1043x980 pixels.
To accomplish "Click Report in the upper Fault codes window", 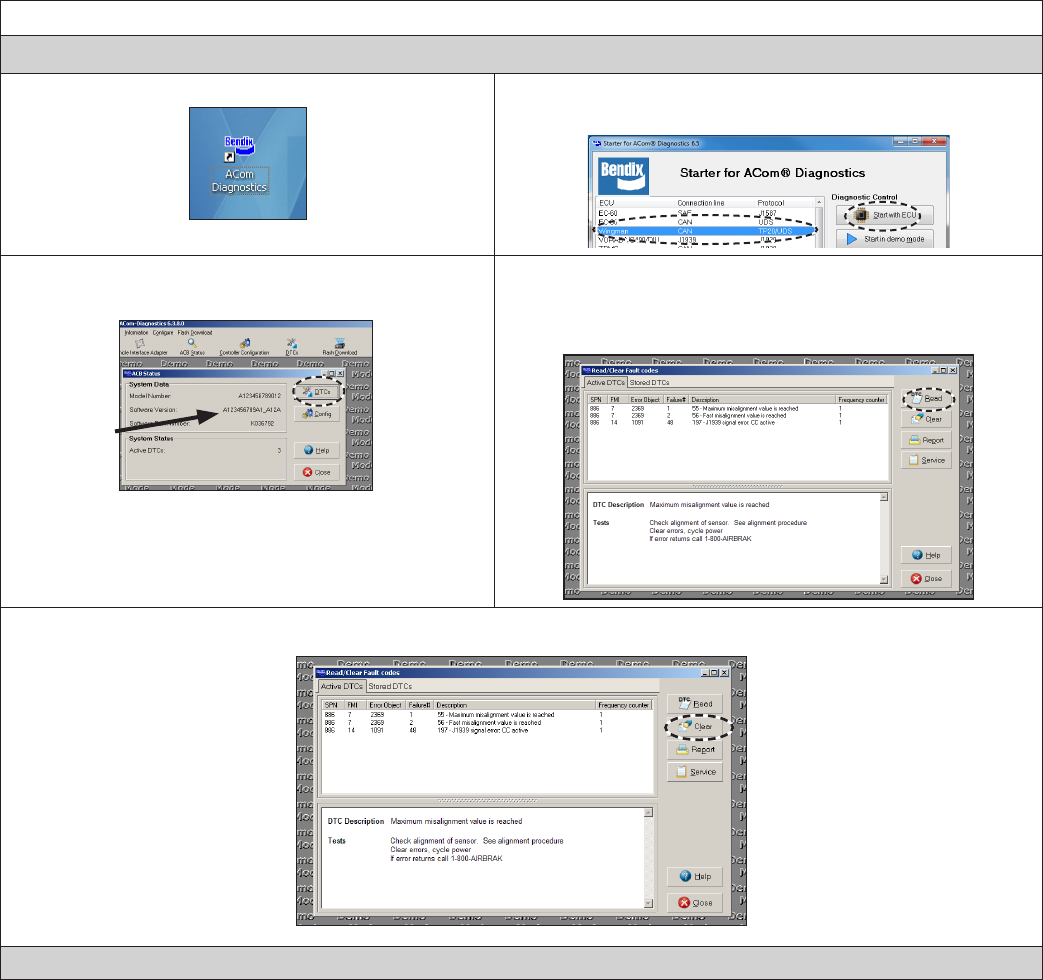I will tap(927, 440).
